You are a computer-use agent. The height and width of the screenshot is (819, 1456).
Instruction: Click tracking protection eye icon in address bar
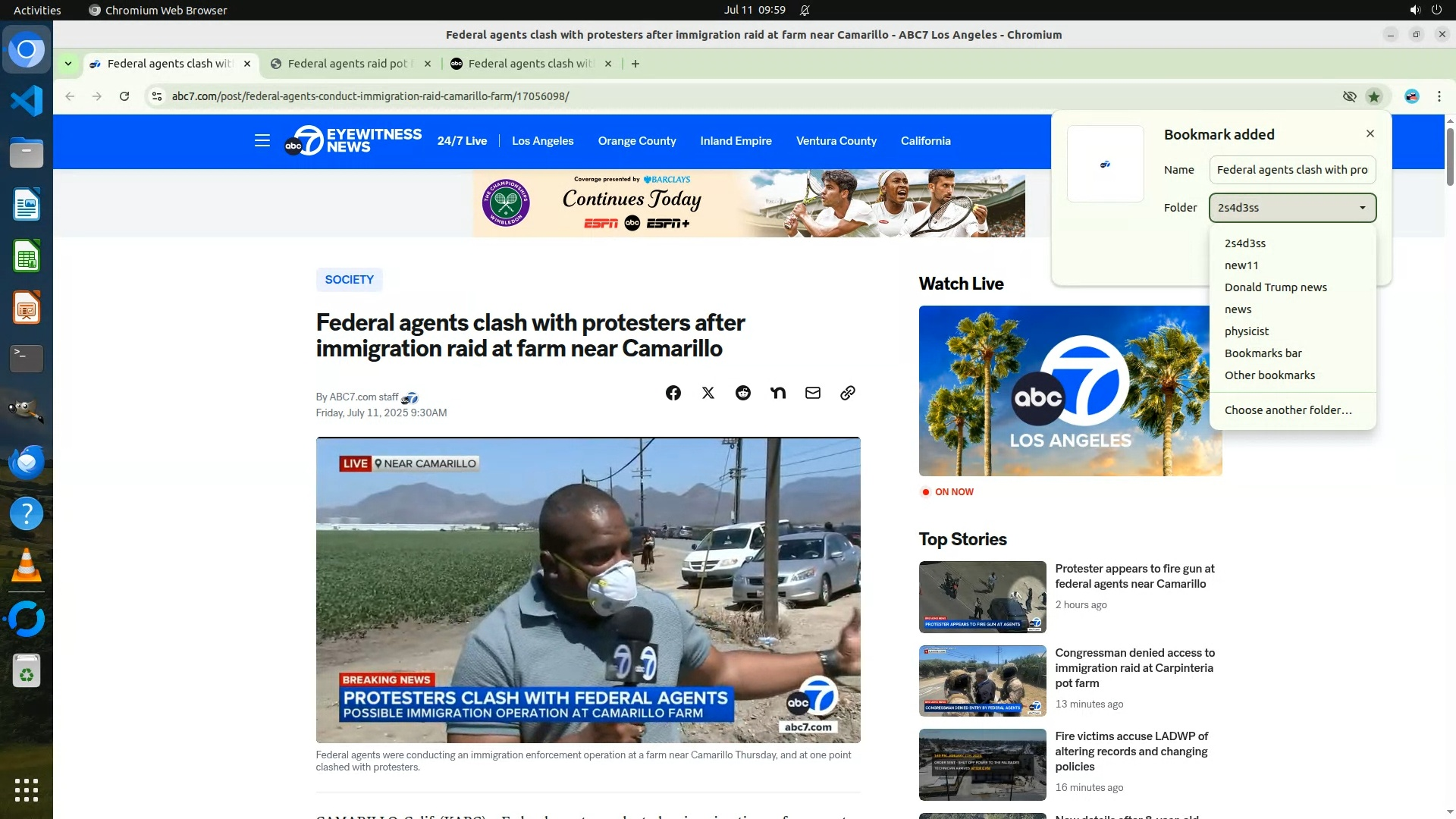pos(1349,96)
